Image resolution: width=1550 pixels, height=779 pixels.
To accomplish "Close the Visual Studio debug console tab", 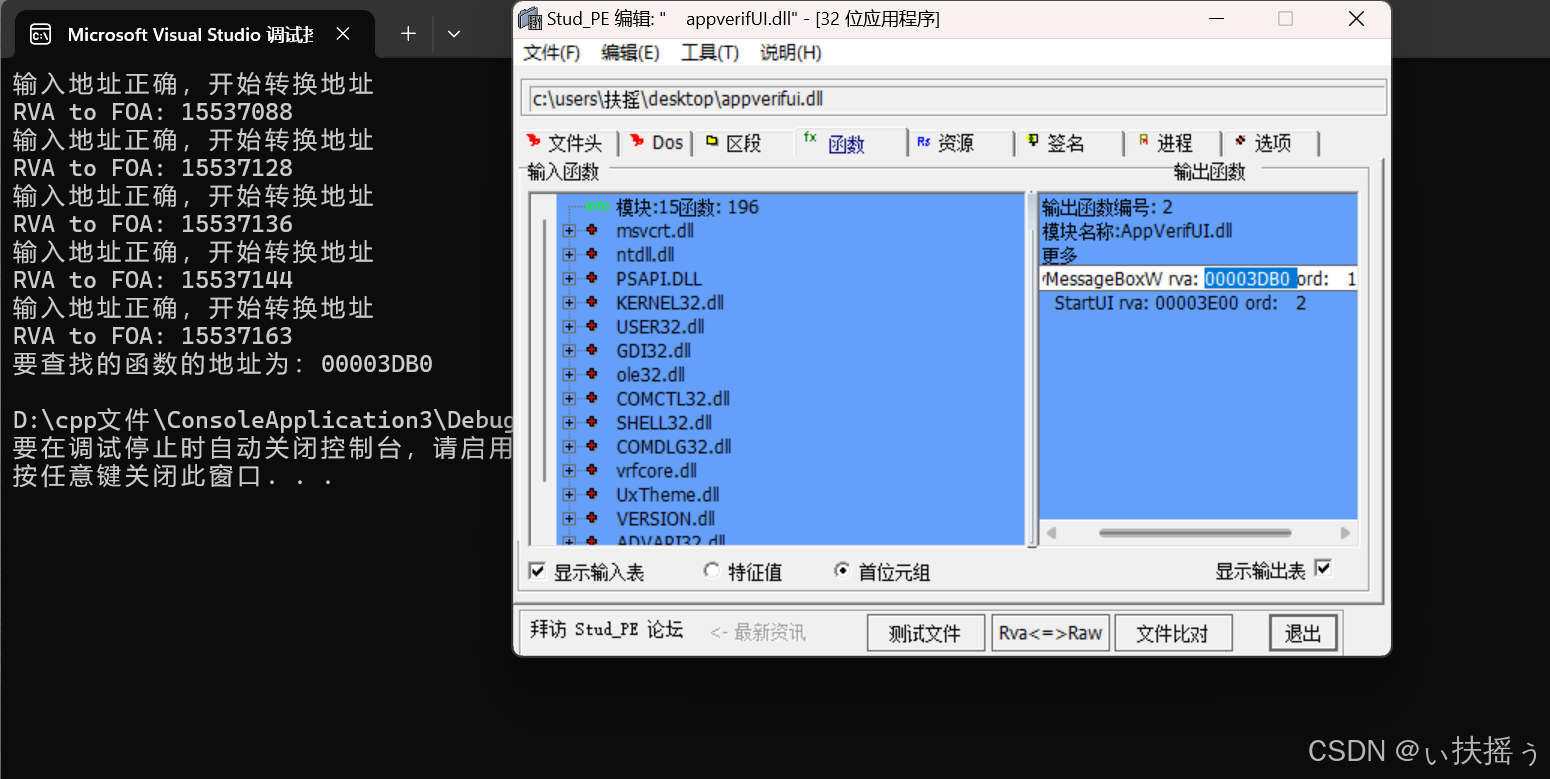I will click(343, 34).
